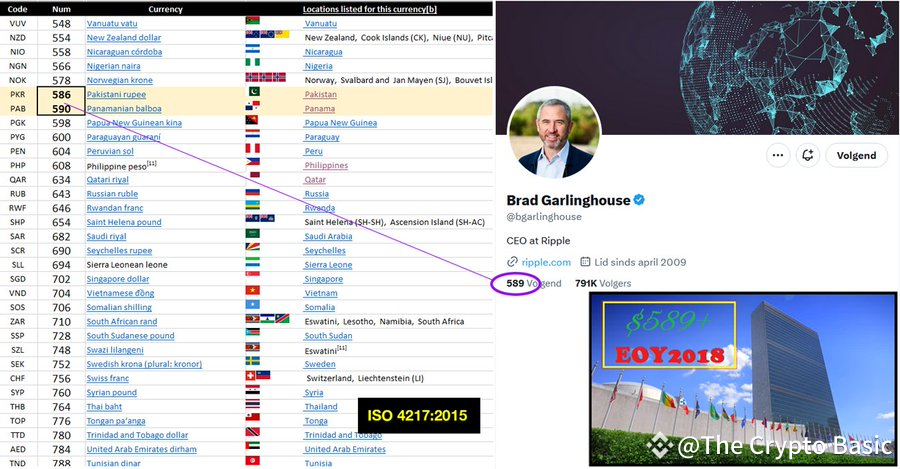Select the cell with number 586
This screenshot has width=900, height=469.
click(61, 94)
